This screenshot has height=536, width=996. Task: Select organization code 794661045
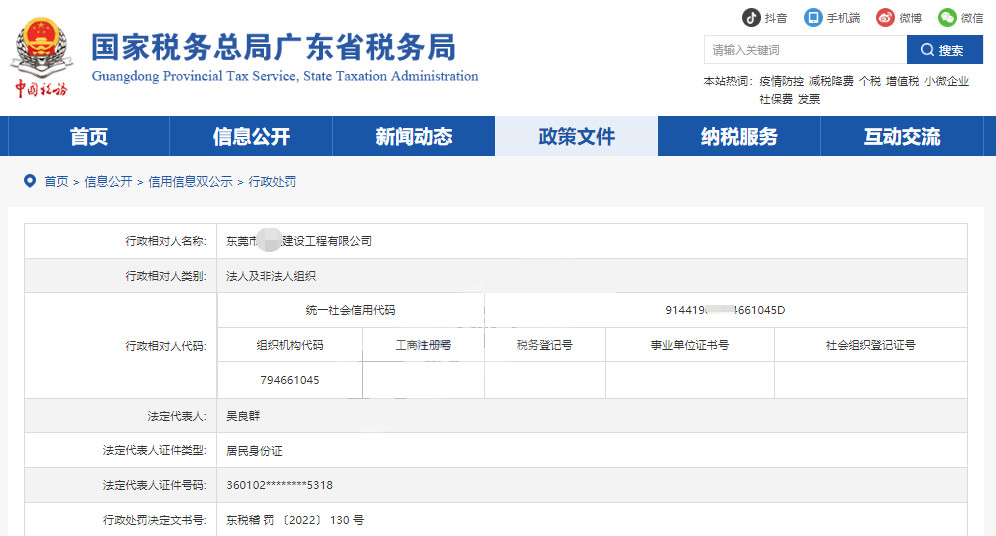click(x=290, y=380)
